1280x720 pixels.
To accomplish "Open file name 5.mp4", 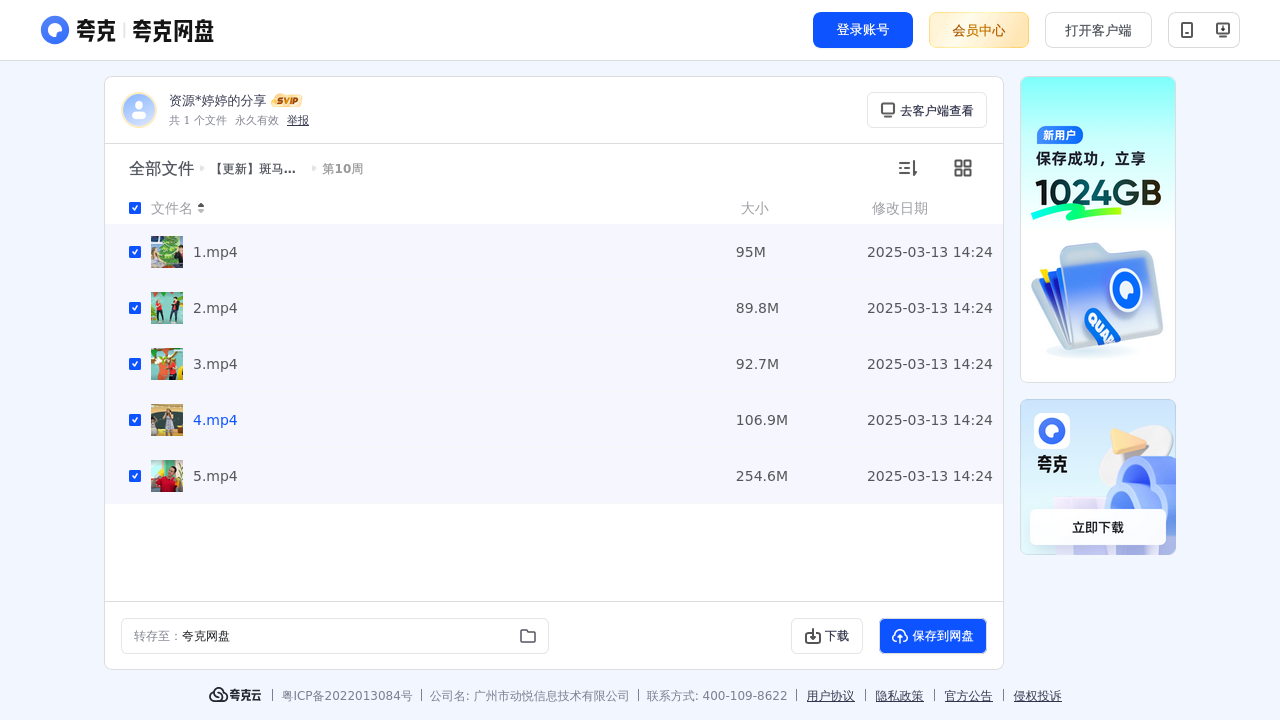I will point(215,476).
